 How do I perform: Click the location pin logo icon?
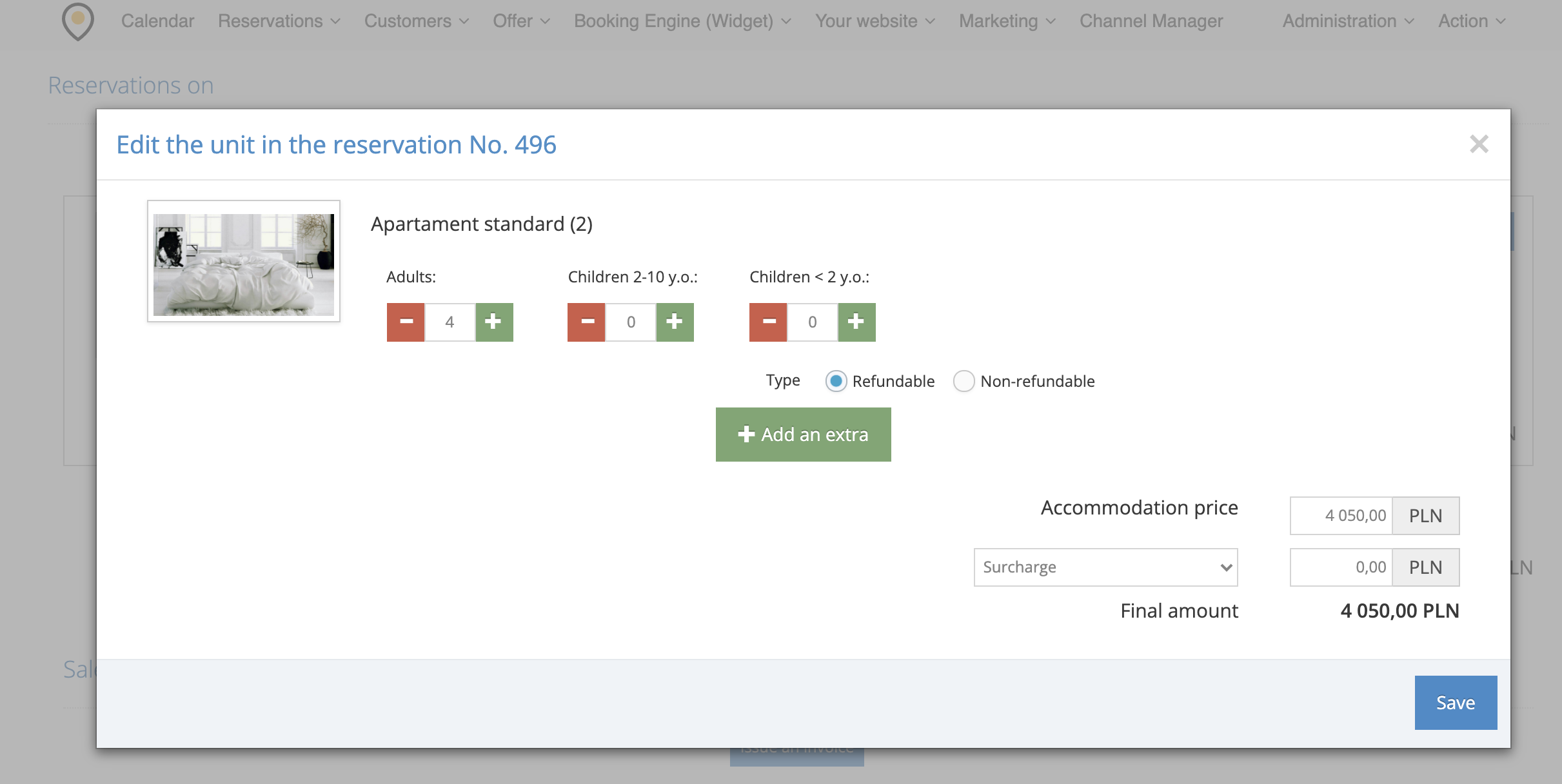pyautogui.click(x=77, y=21)
